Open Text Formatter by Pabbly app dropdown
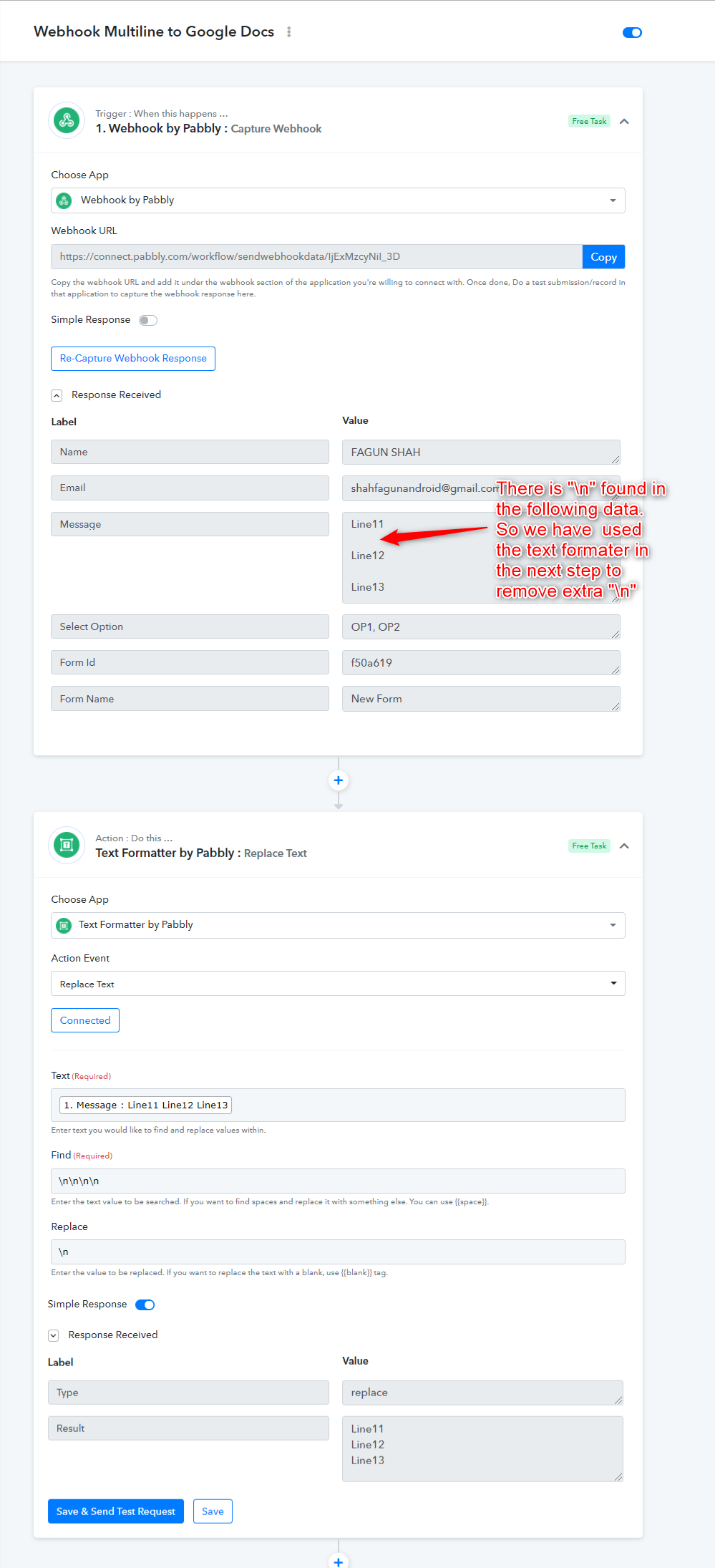715x1568 pixels. coord(338,925)
